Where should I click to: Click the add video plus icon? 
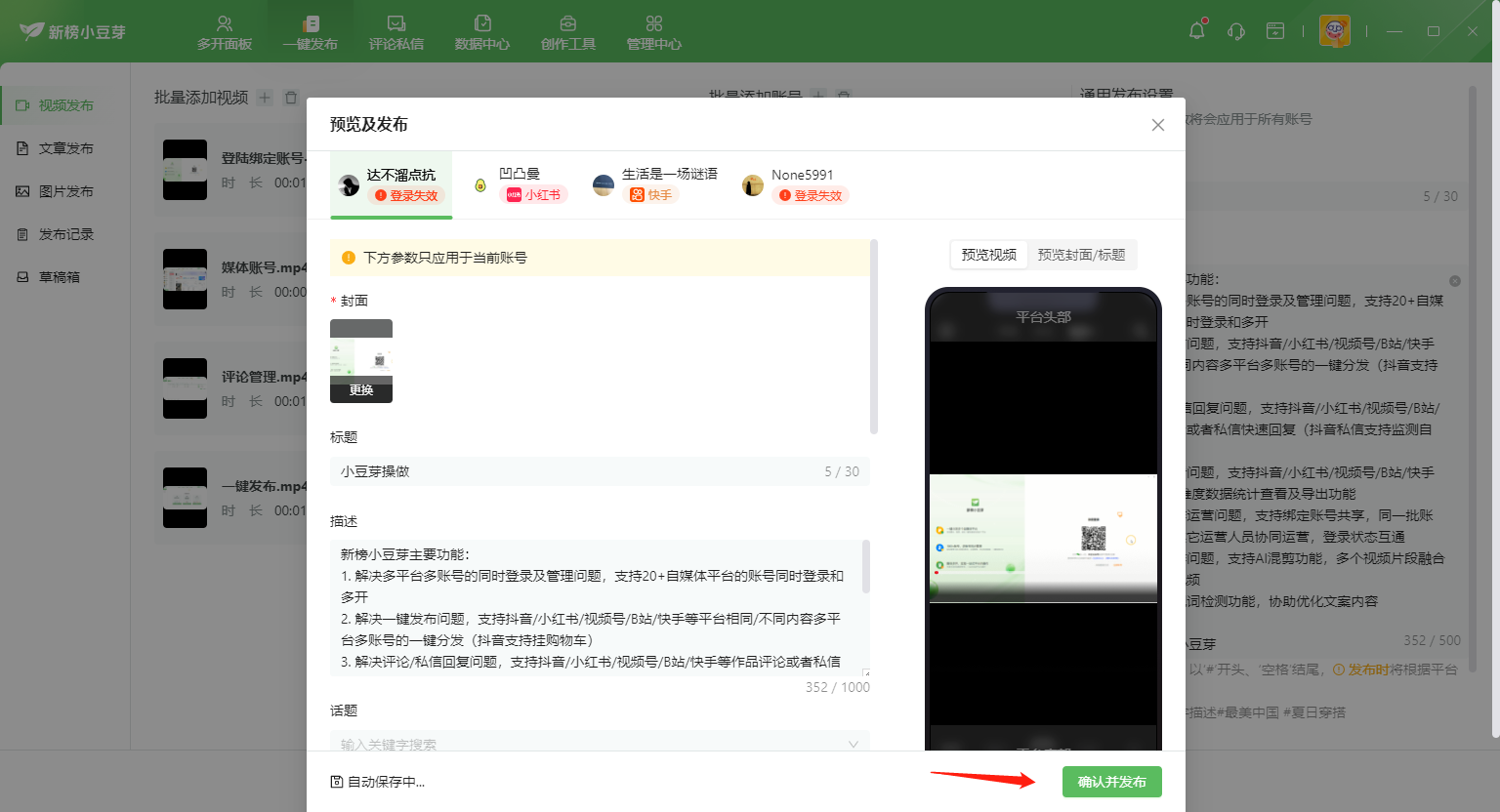(265, 98)
